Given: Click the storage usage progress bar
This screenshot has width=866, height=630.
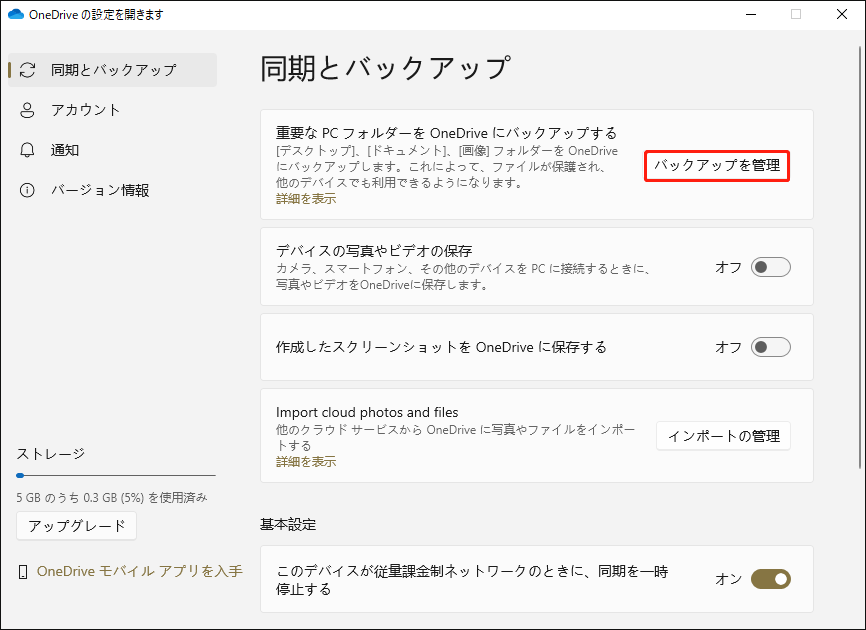Looking at the screenshot, I should (116, 475).
